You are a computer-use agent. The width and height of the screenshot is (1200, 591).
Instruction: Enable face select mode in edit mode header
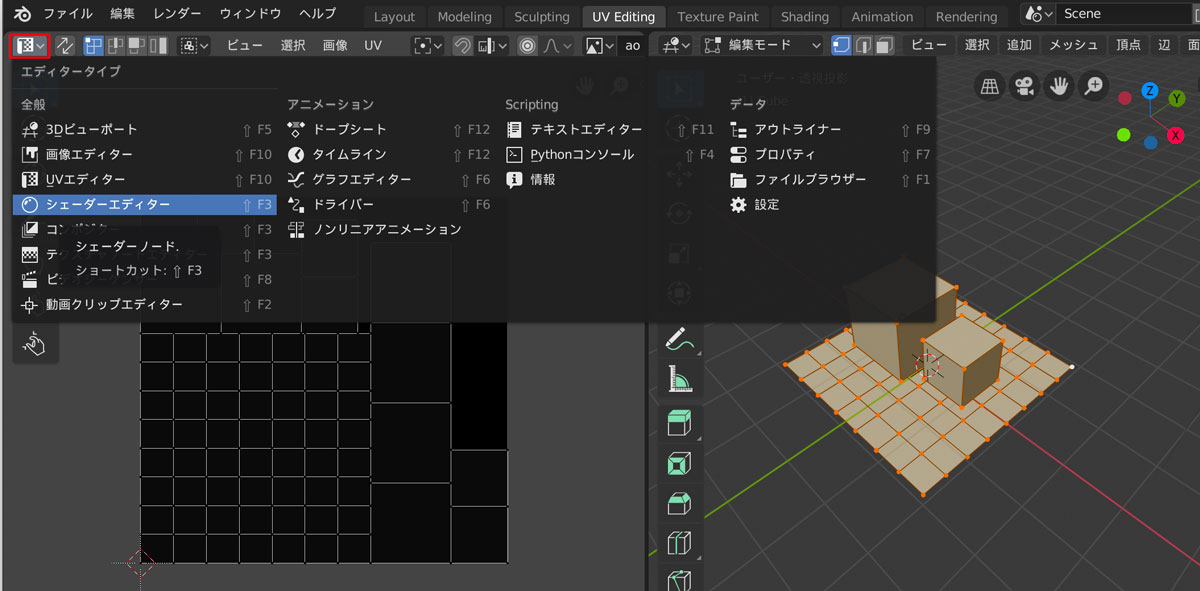click(x=883, y=45)
